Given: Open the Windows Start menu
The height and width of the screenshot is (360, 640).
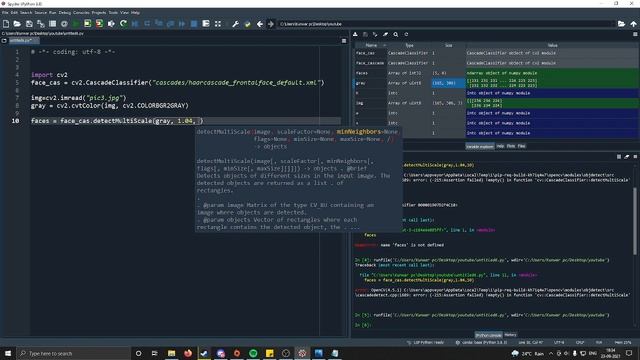Looking at the screenshot, I should click(8, 353).
